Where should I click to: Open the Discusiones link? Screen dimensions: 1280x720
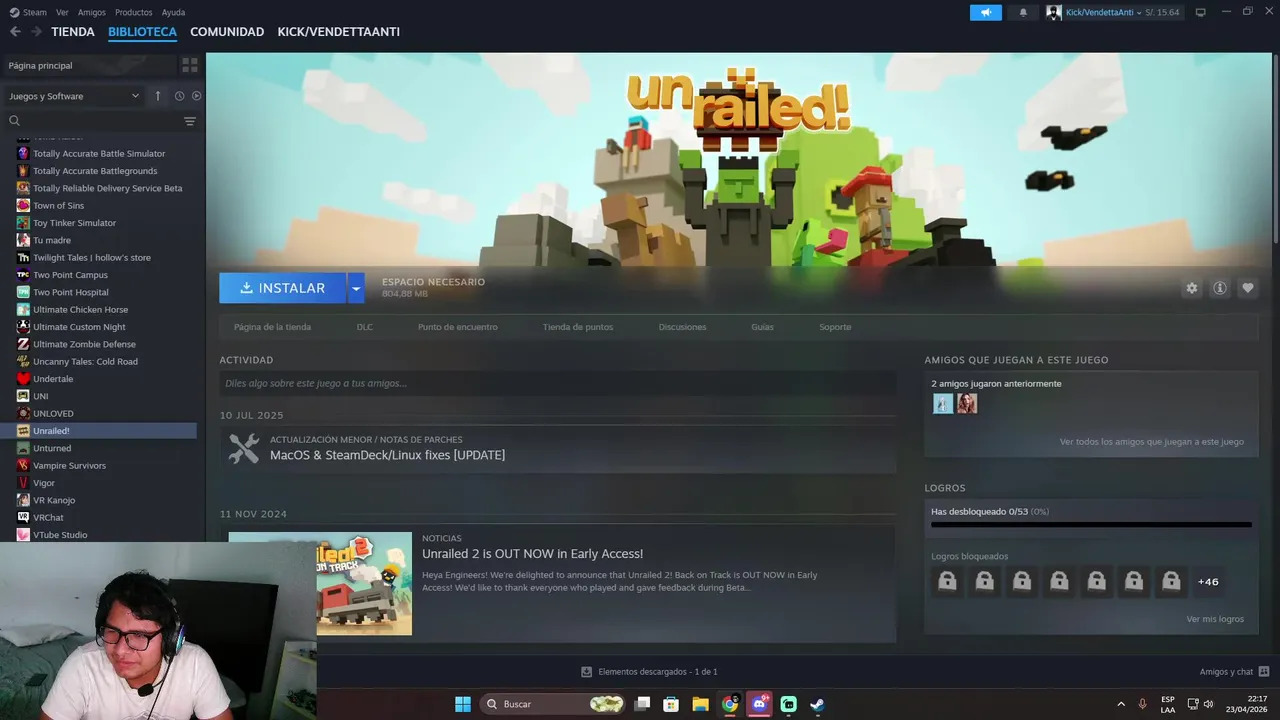pyautogui.click(x=682, y=327)
